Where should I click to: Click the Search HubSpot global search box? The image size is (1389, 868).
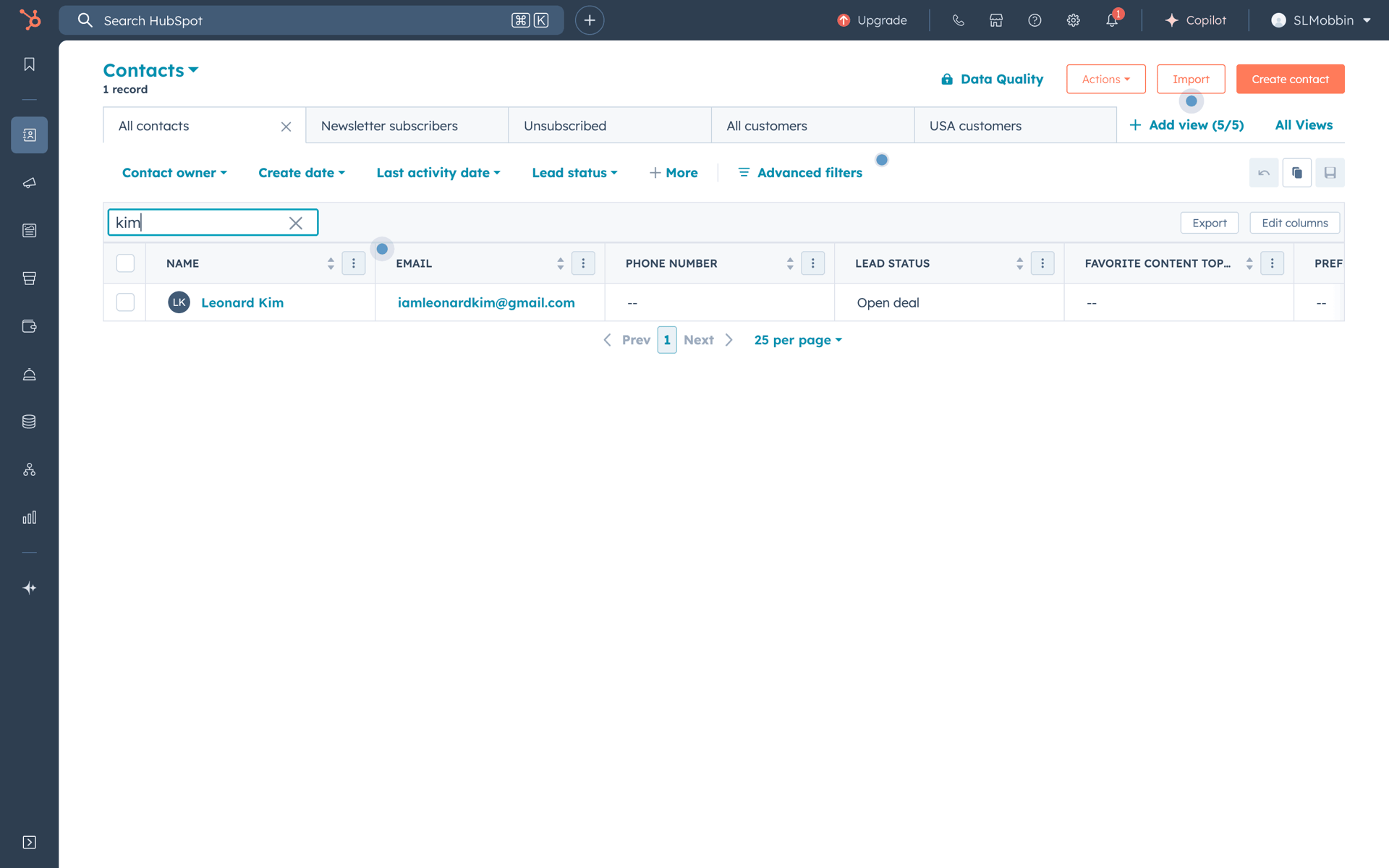311,20
